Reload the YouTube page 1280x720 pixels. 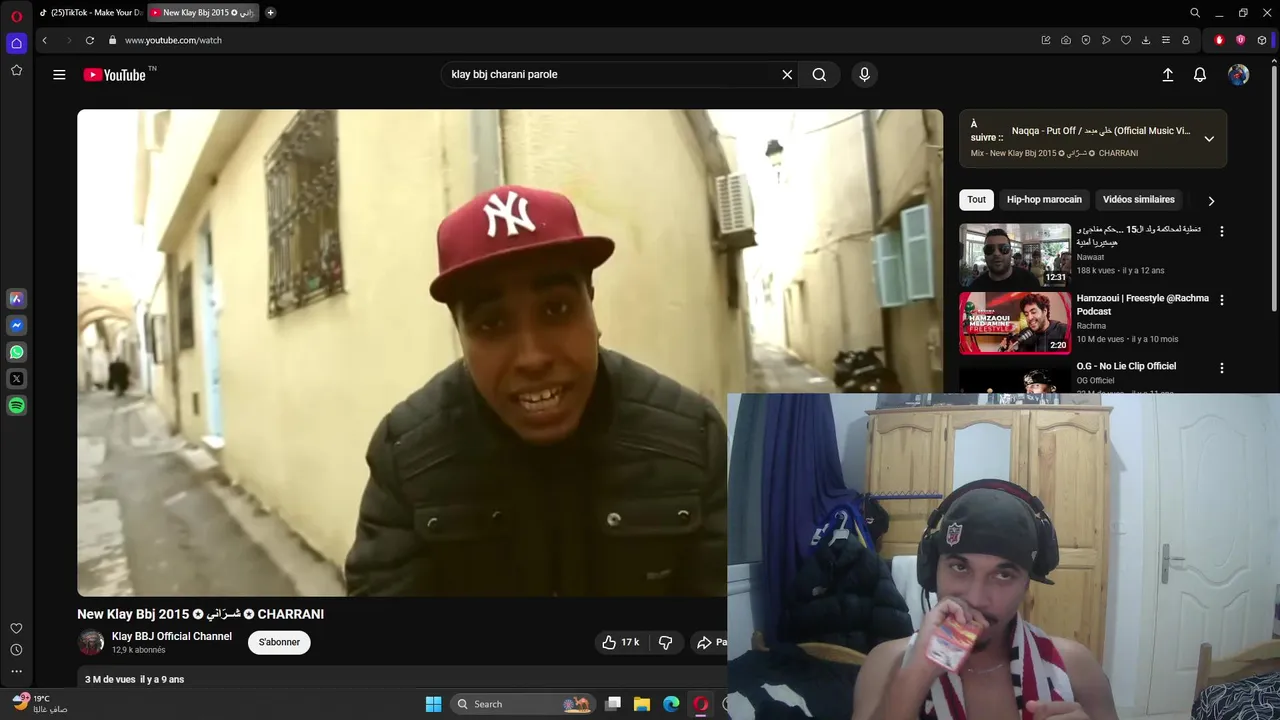tap(90, 40)
